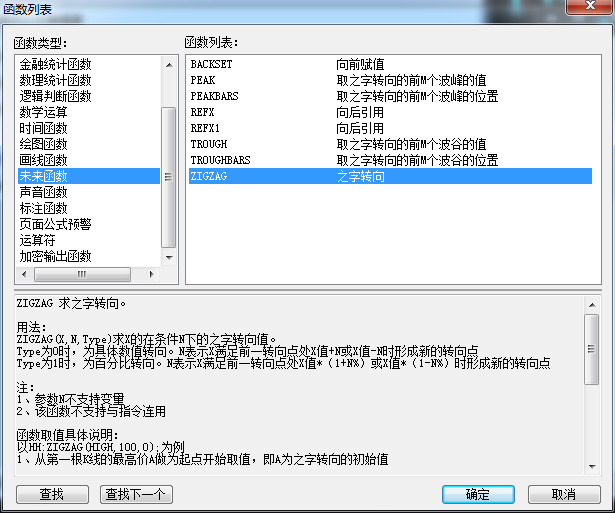Click left arrow of horizontal type-list scrollbar
The height and width of the screenshot is (513, 615).
click(24, 274)
